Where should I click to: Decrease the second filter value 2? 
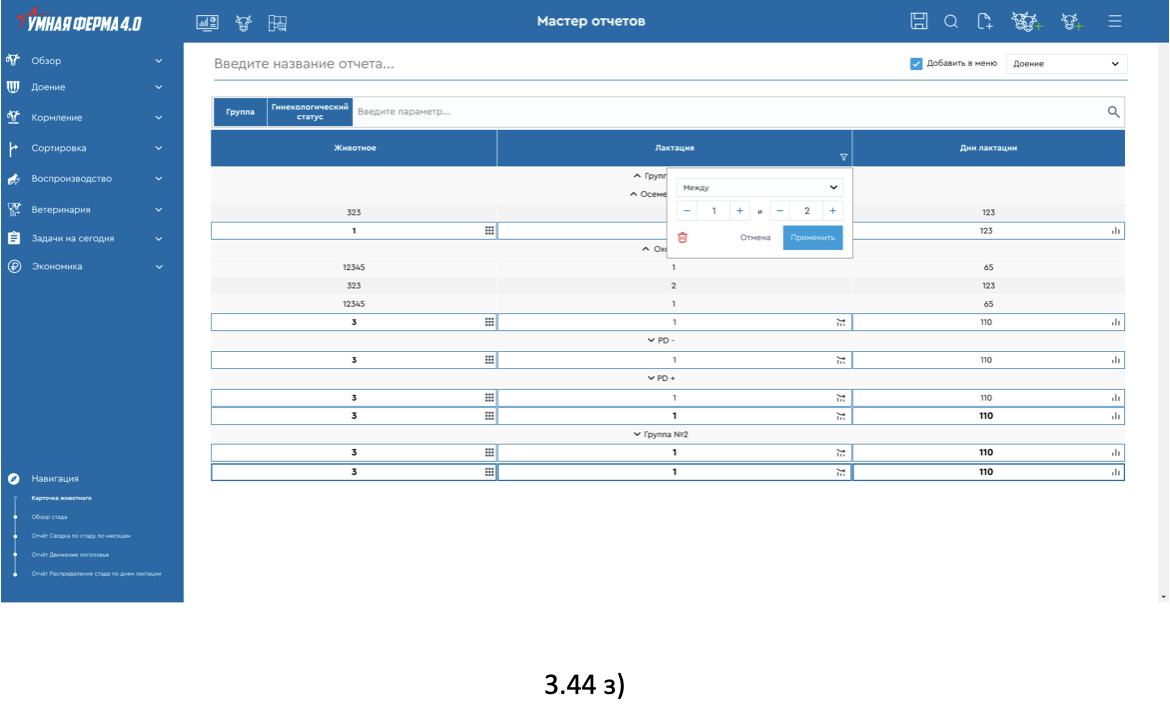pyautogui.click(x=780, y=211)
